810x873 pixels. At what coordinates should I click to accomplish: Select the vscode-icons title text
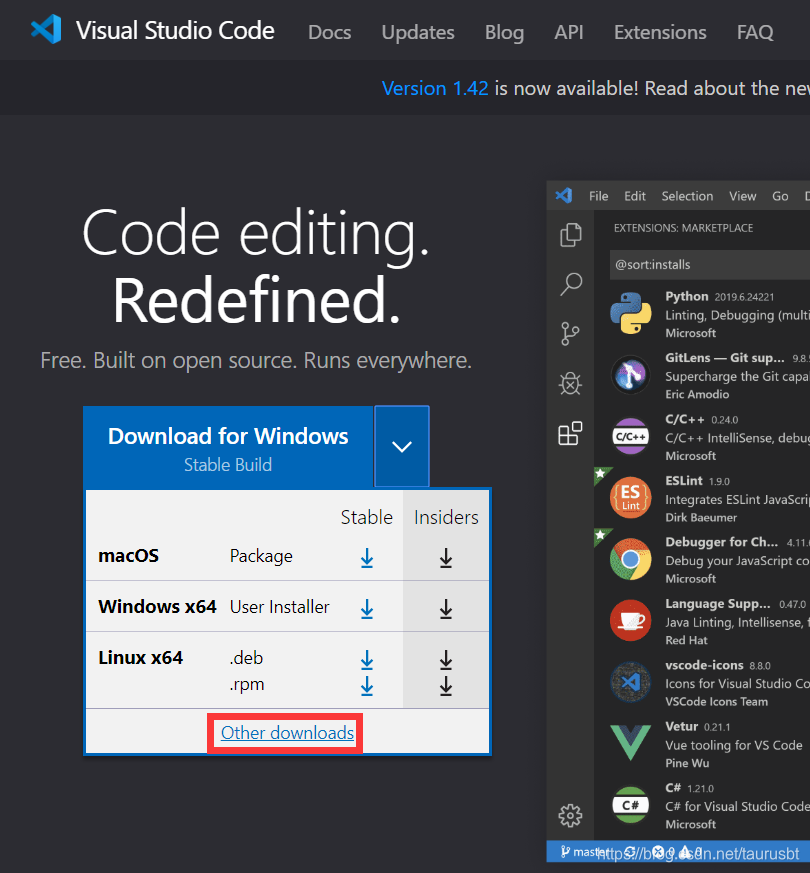pos(704,665)
